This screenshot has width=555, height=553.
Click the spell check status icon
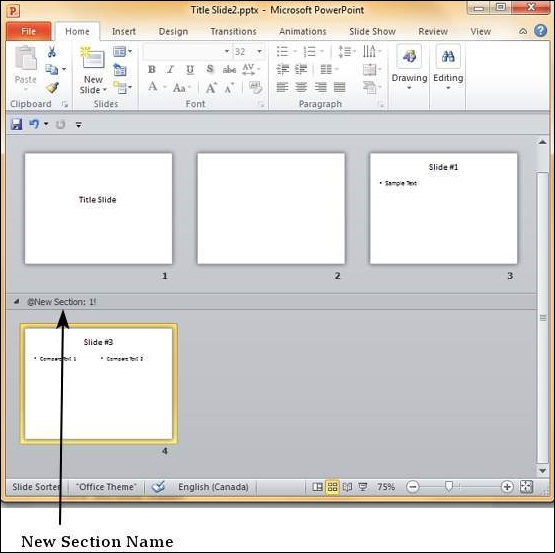(158, 487)
